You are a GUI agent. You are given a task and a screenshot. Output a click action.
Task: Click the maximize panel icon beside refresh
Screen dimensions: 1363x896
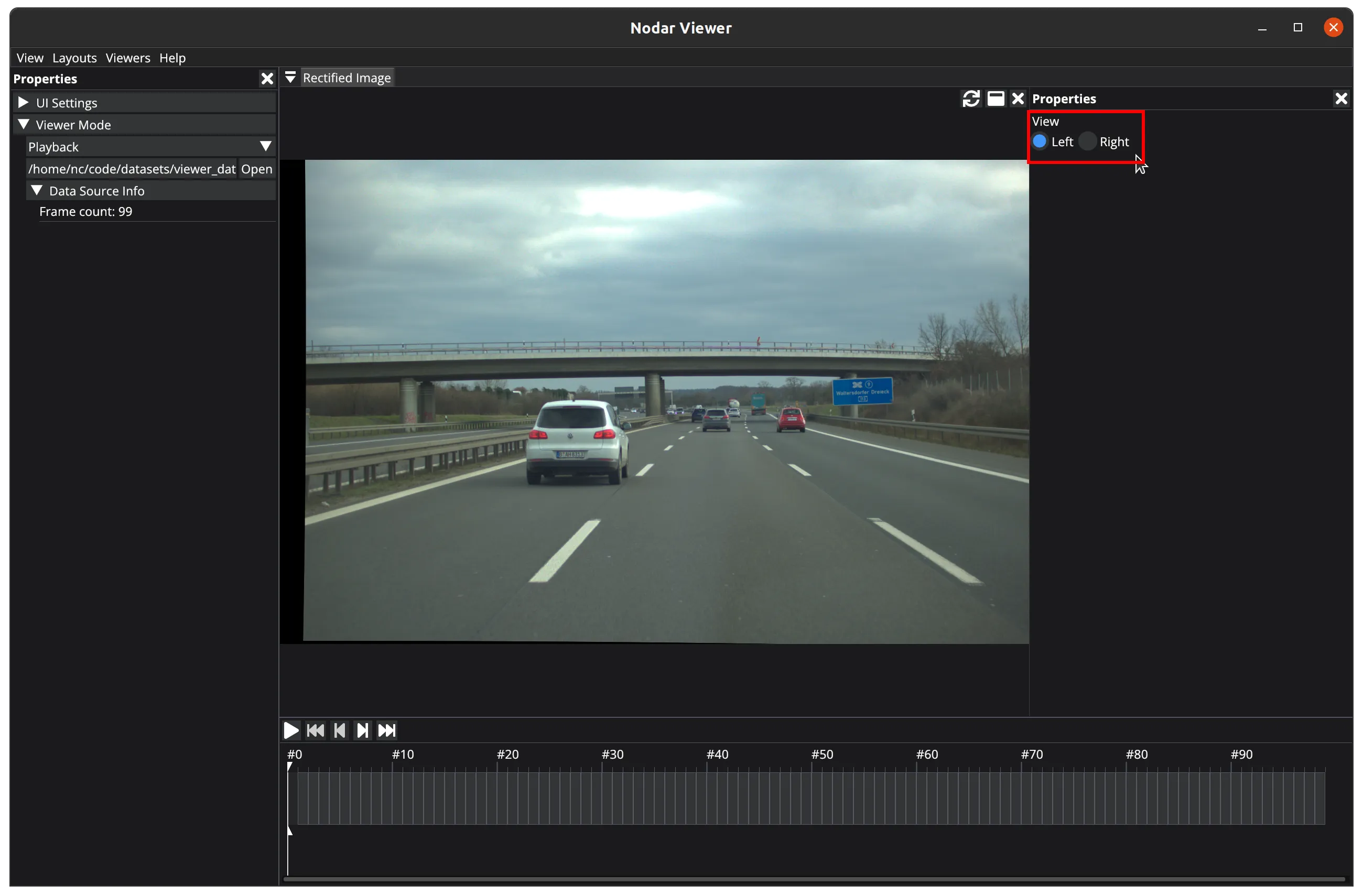point(996,99)
